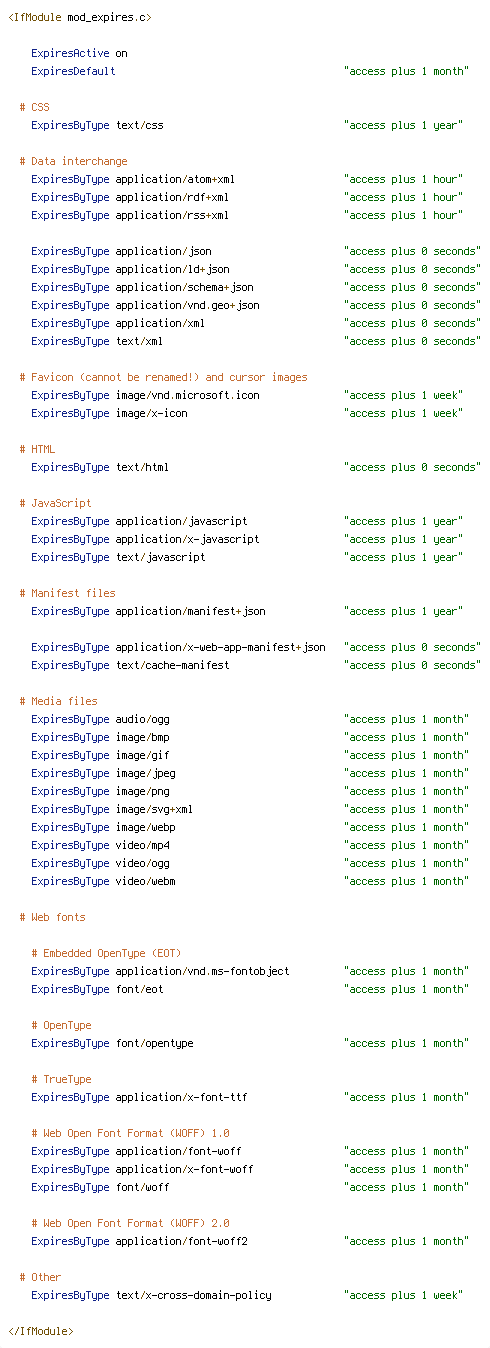Click the application/font-woff2 MIME type
This screenshot has width=490, height=1348.
click(x=181, y=1241)
